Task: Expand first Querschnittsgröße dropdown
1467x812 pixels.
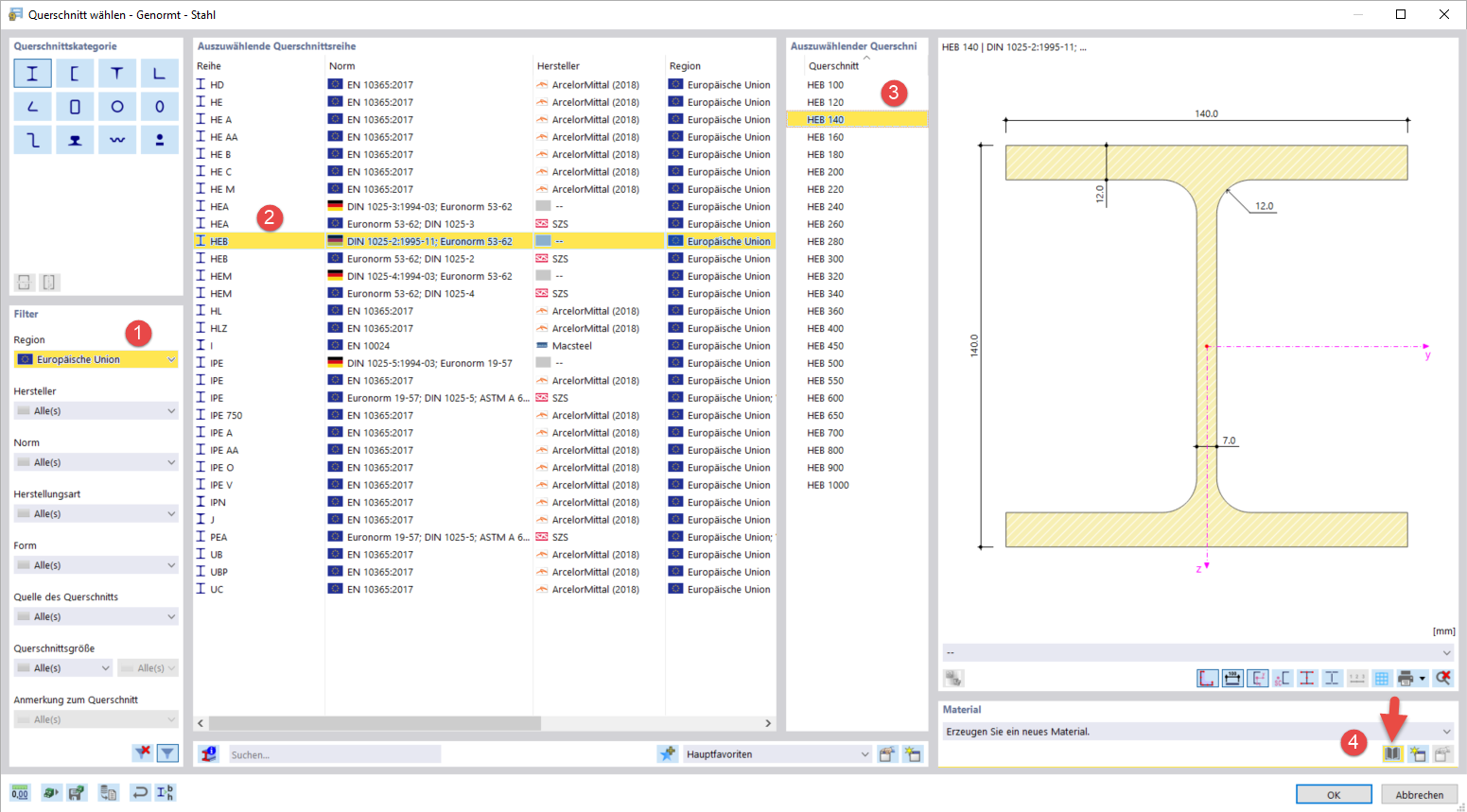Action: coord(63,668)
